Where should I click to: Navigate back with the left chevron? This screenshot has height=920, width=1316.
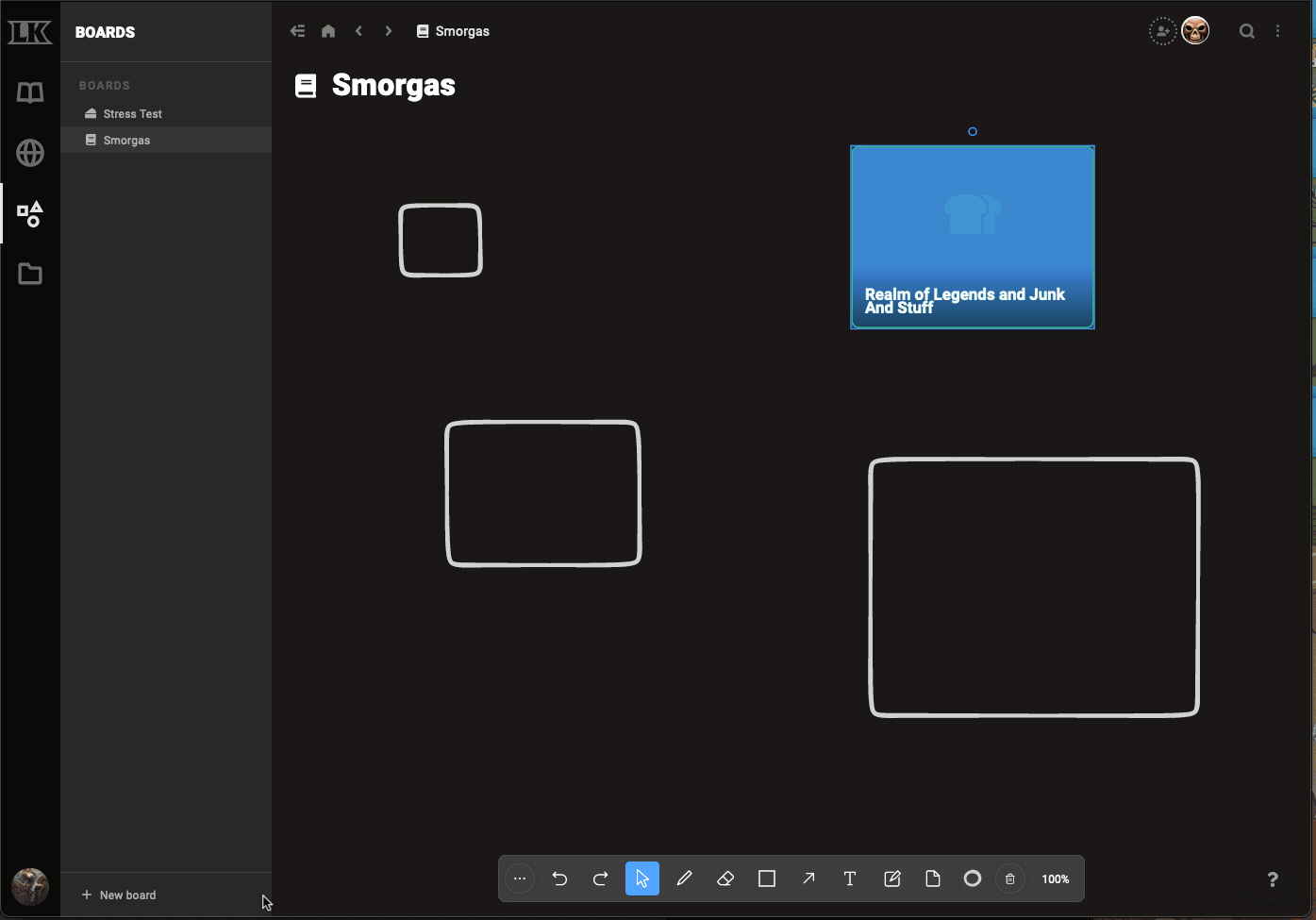point(358,31)
